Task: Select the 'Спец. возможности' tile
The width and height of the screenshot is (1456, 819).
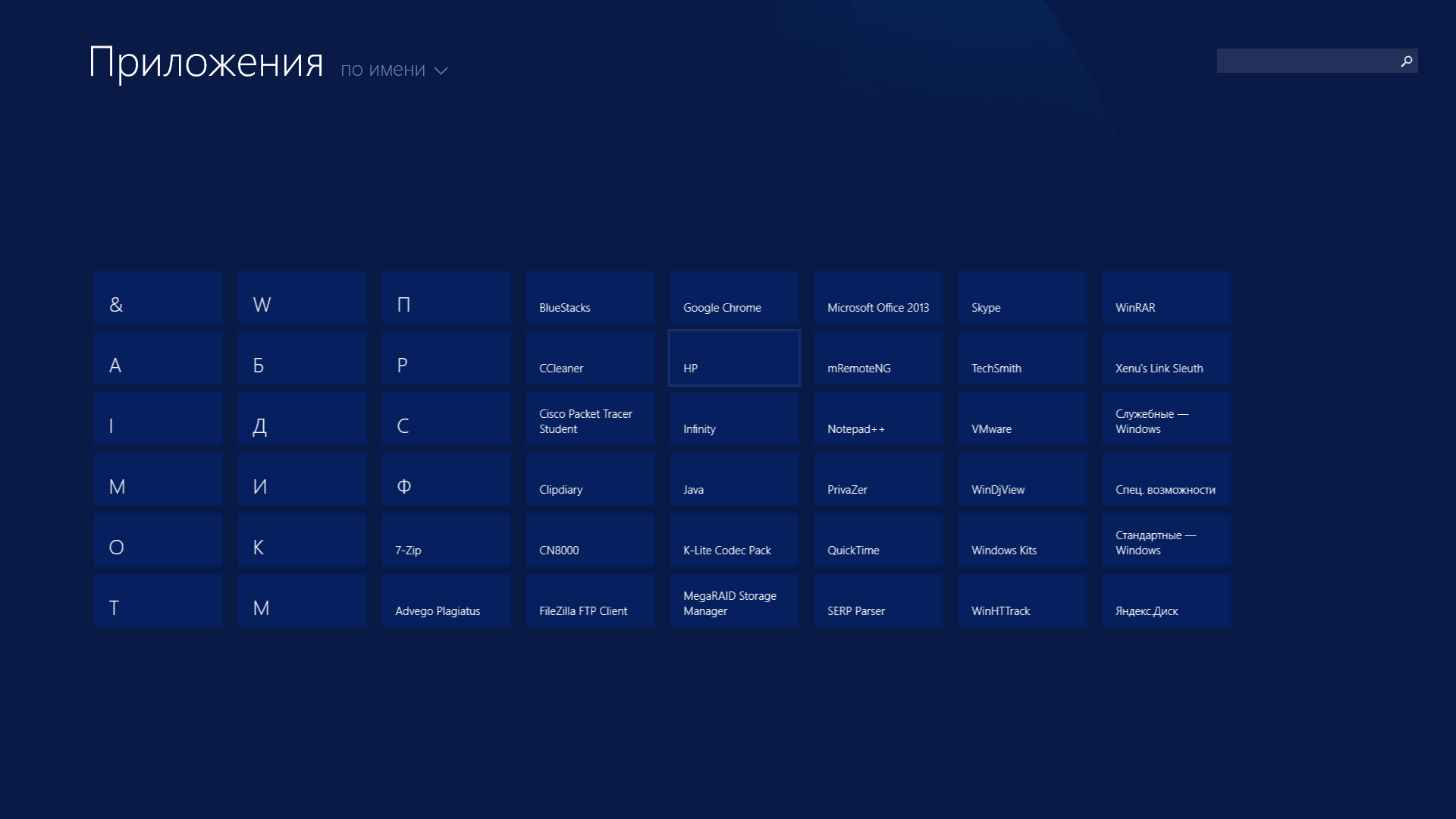Action: pyautogui.click(x=1166, y=479)
